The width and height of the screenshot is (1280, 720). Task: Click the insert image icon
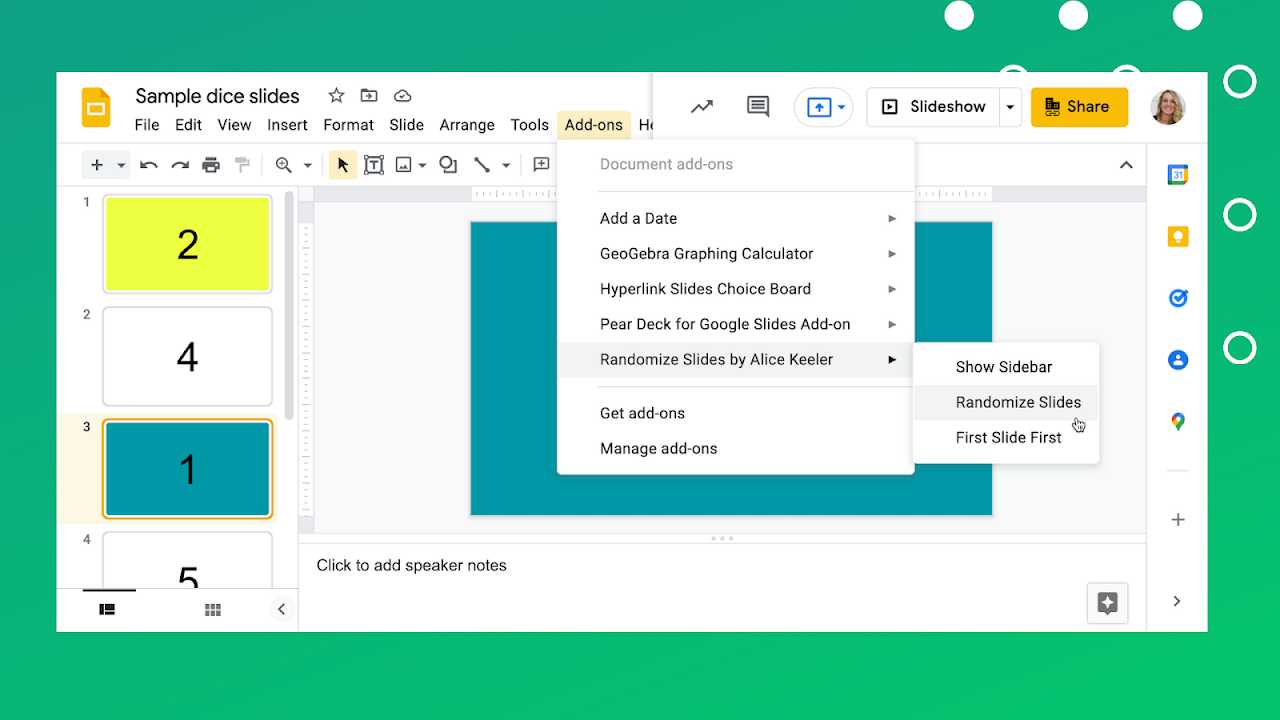[x=404, y=165]
